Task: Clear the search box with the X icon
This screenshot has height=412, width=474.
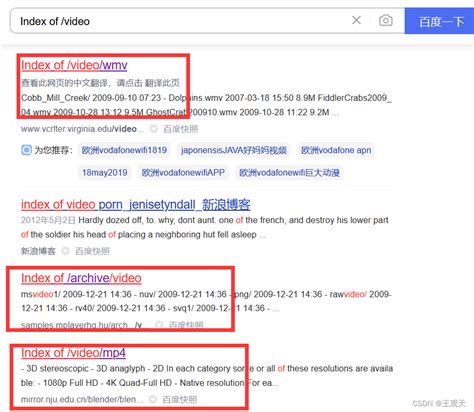Action: (356, 20)
